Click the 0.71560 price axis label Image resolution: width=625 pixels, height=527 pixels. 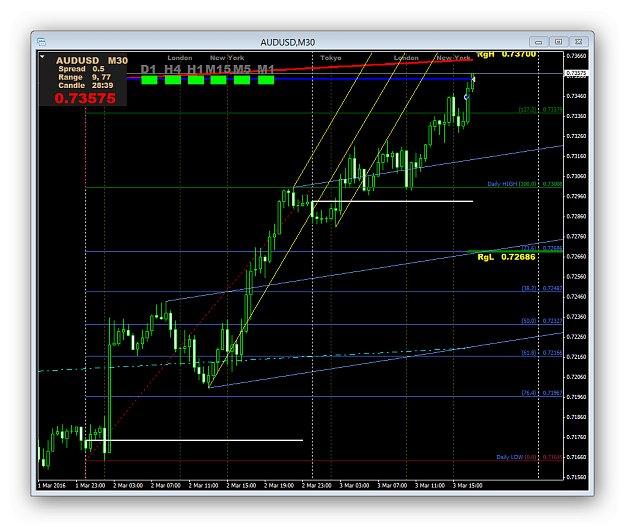[576, 477]
